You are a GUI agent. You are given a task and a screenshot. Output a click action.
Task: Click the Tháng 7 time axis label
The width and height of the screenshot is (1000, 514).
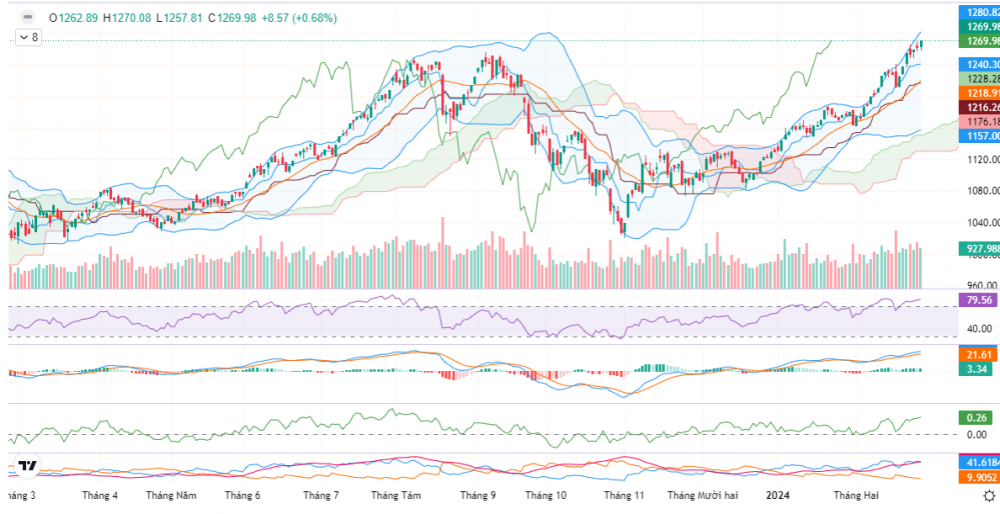pos(321,496)
